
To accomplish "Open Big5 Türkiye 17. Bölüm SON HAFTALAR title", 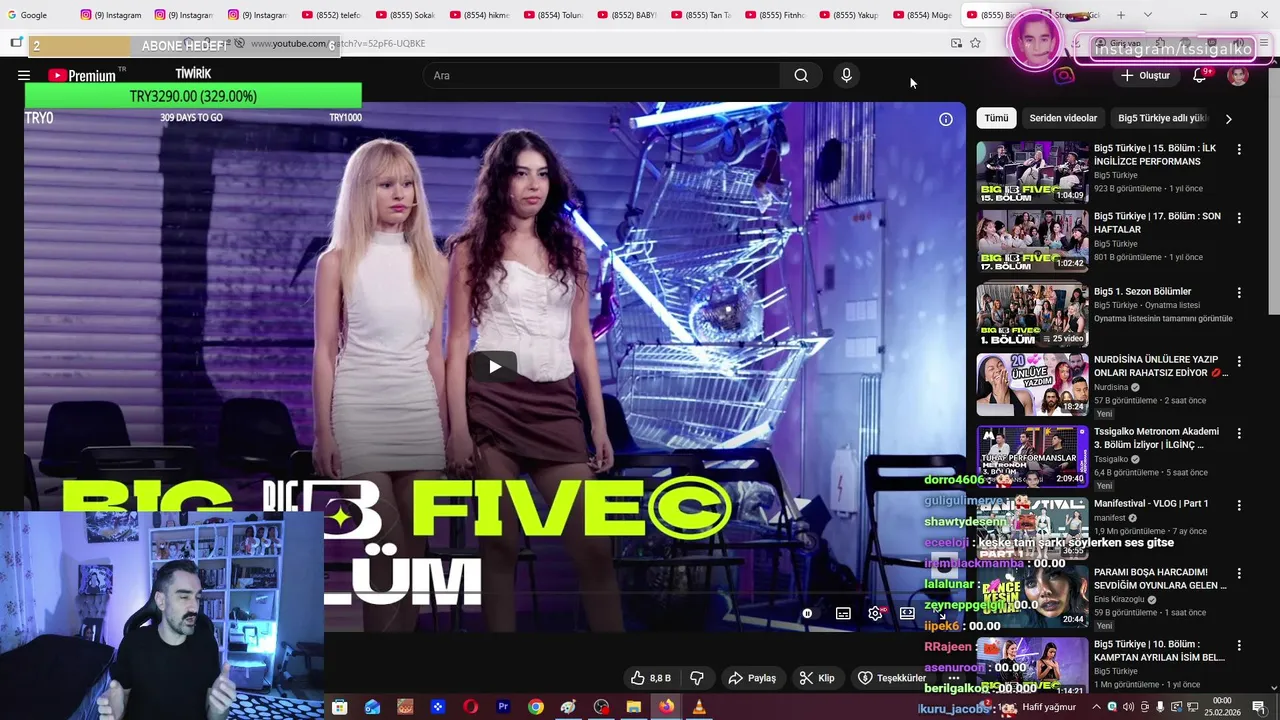I will point(1157,223).
